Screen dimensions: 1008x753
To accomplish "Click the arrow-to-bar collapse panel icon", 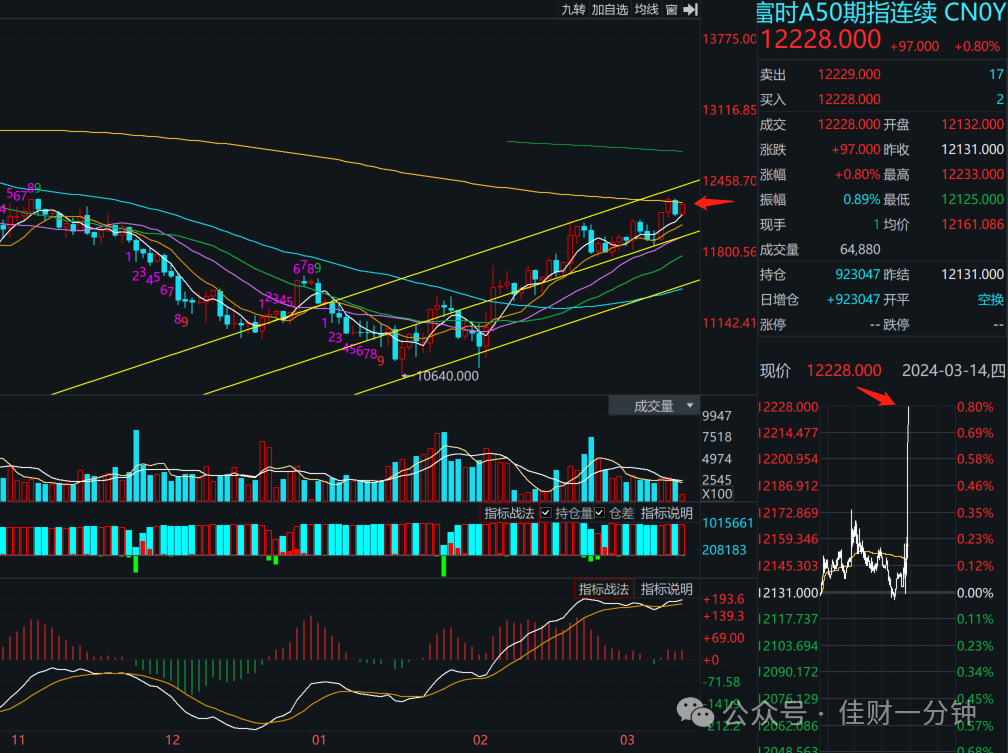I will pyautogui.click(x=690, y=10).
